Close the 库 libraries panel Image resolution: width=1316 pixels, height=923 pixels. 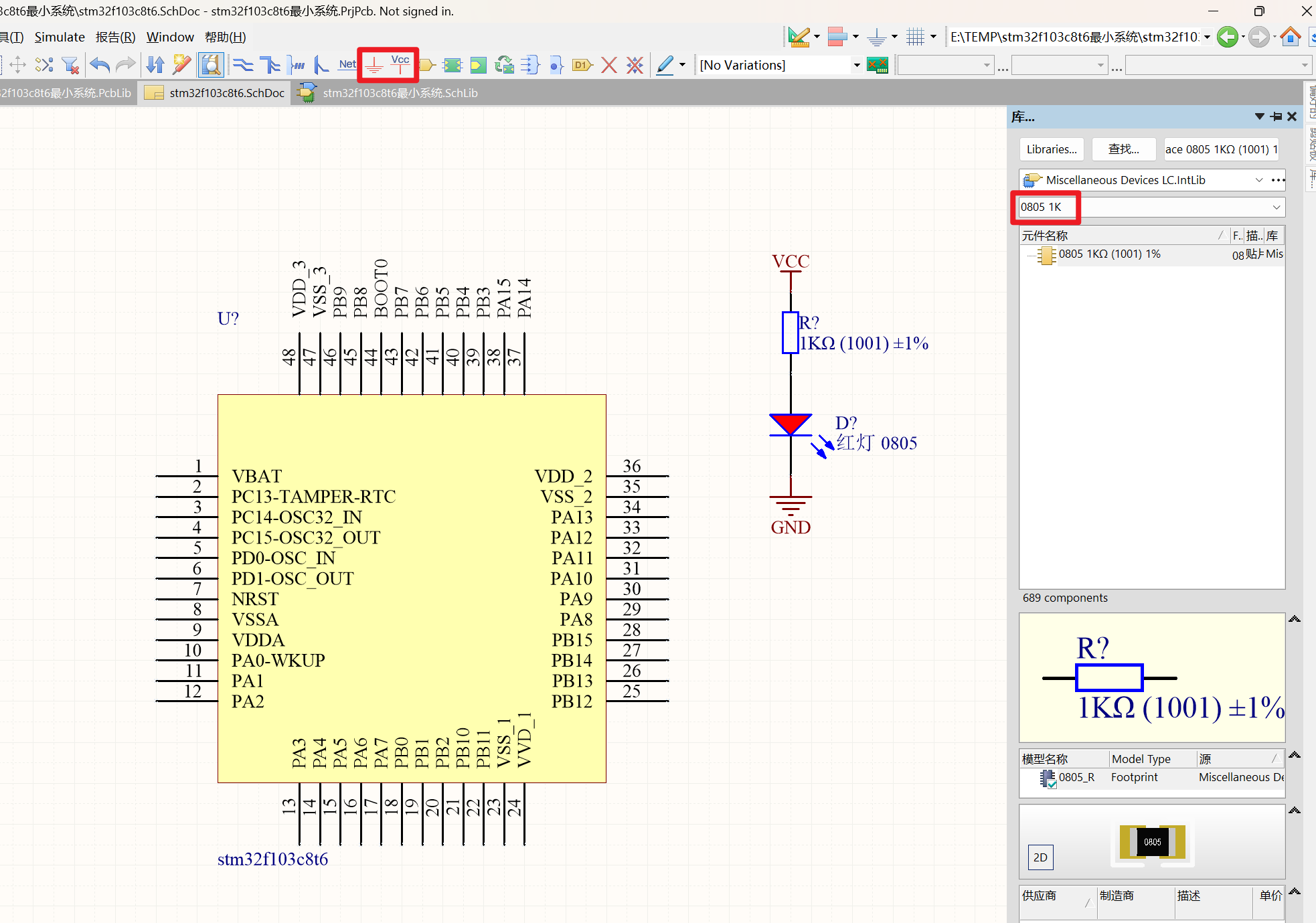coord(1293,116)
